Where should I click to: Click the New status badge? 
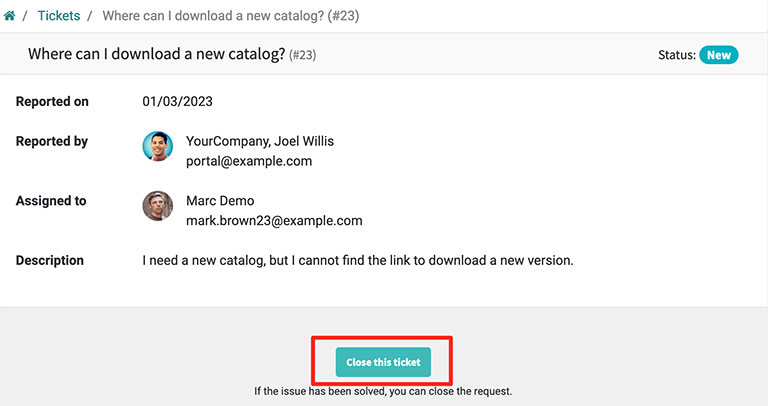tap(718, 55)
